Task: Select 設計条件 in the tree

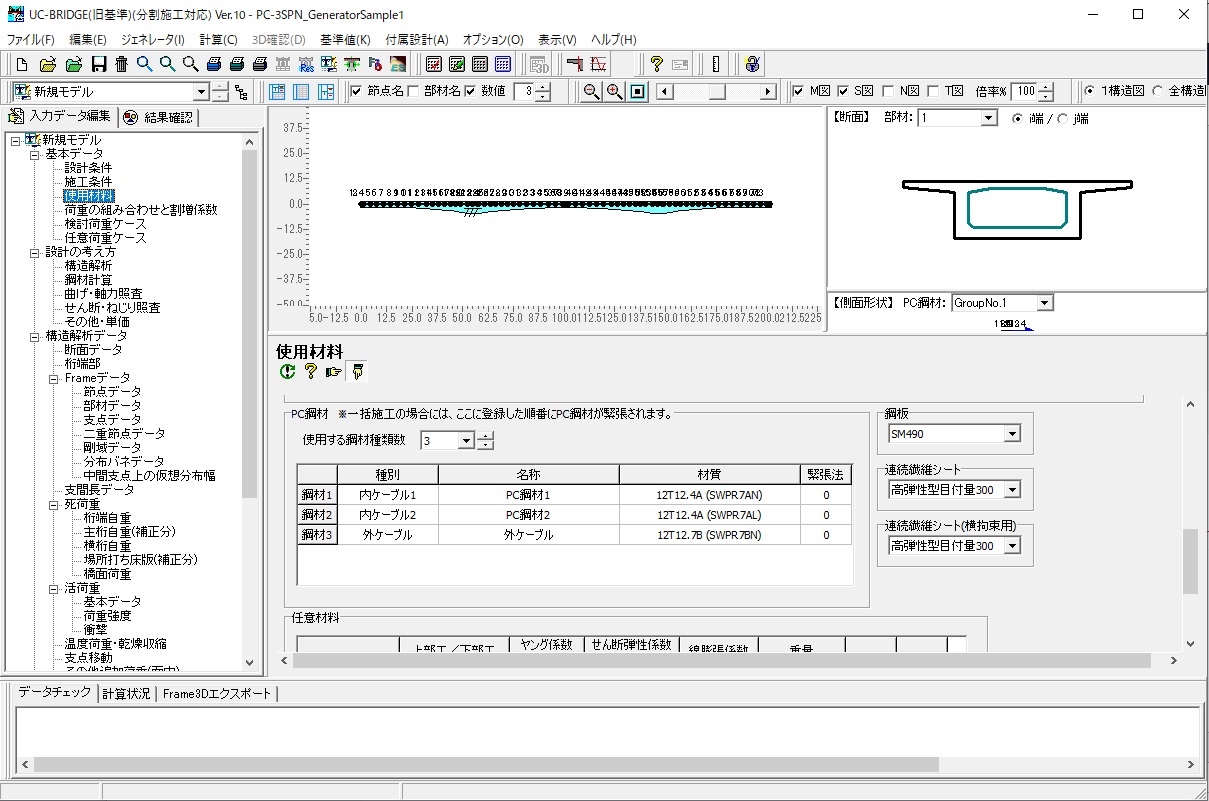Action: pyautogui.click(x=88, y=168)
